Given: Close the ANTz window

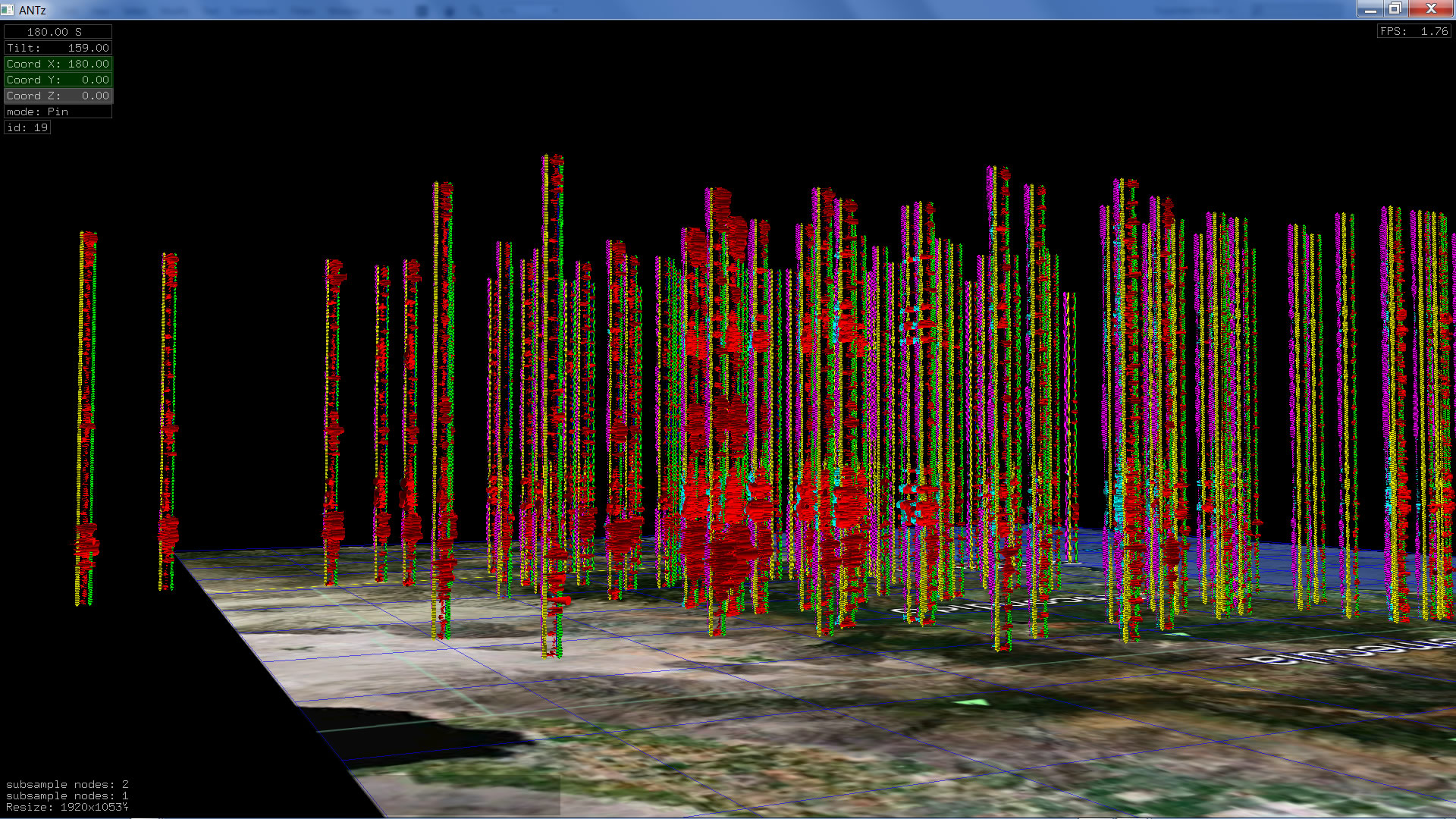Looking at the screenshot, I should (1431, 9).
